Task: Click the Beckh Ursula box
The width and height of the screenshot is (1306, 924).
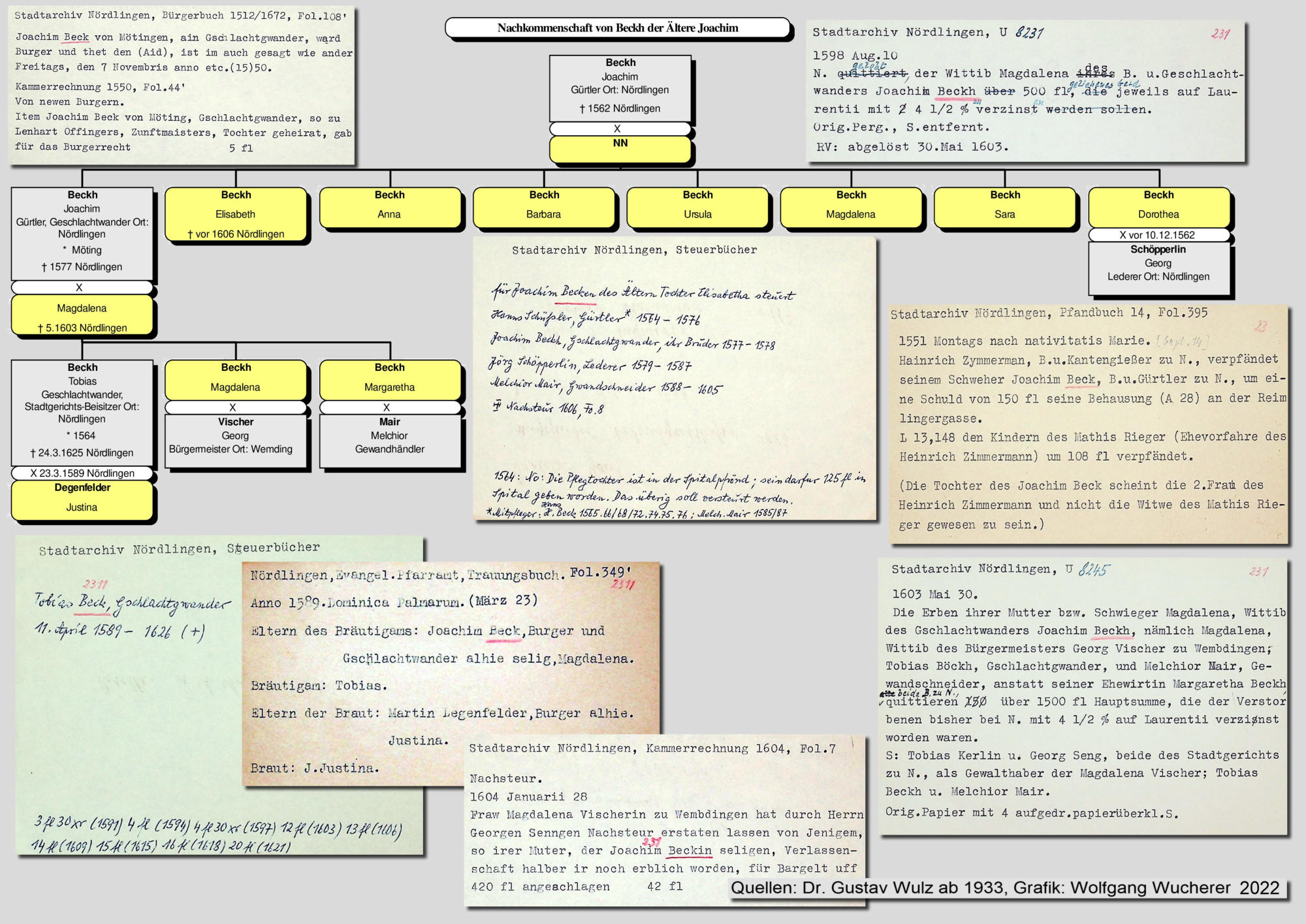Action: click(x=697, y=208)
